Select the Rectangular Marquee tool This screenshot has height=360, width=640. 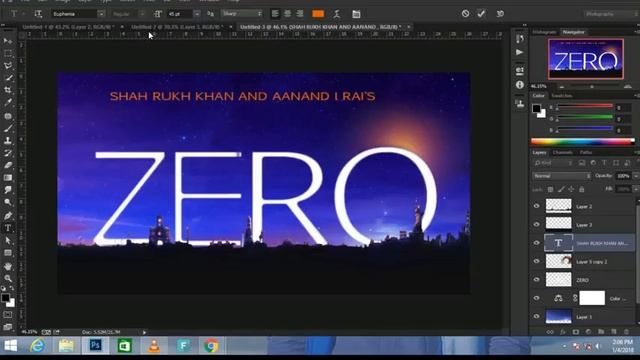8,53
